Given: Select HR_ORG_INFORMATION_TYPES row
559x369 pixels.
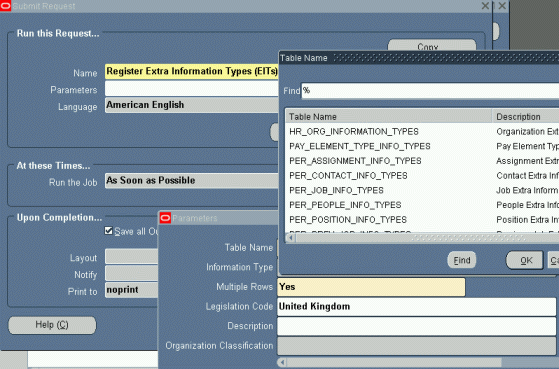Looking at the screenshot, I should 422,132.
